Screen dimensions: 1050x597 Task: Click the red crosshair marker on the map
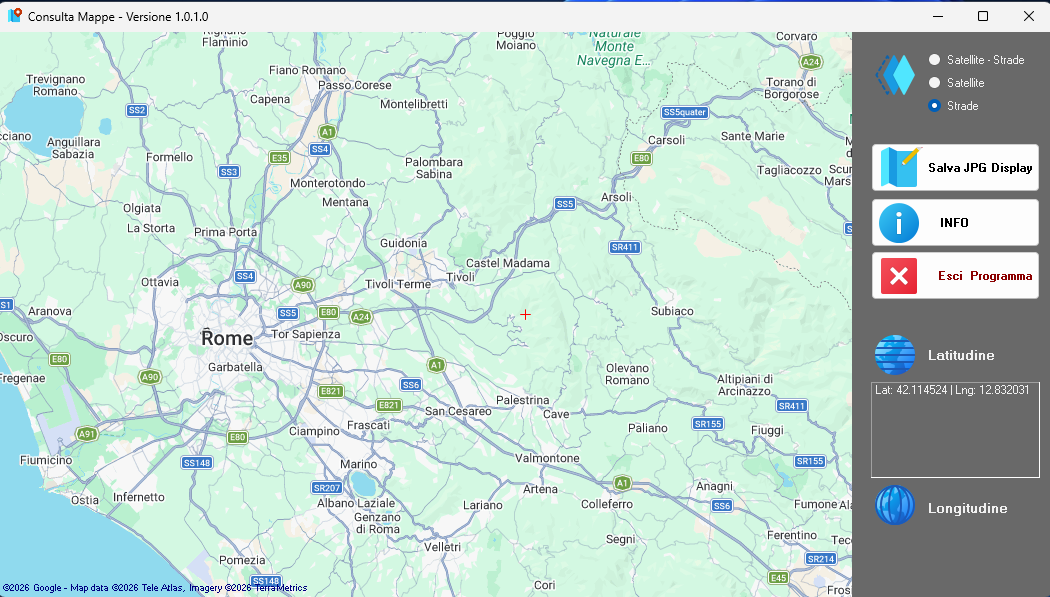(x=526, y=314)
